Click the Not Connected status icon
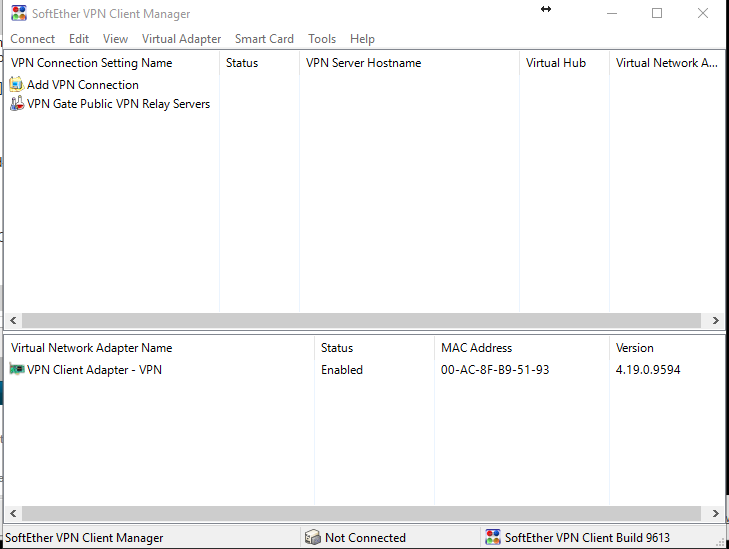729x549 pixels. point(313,537)
